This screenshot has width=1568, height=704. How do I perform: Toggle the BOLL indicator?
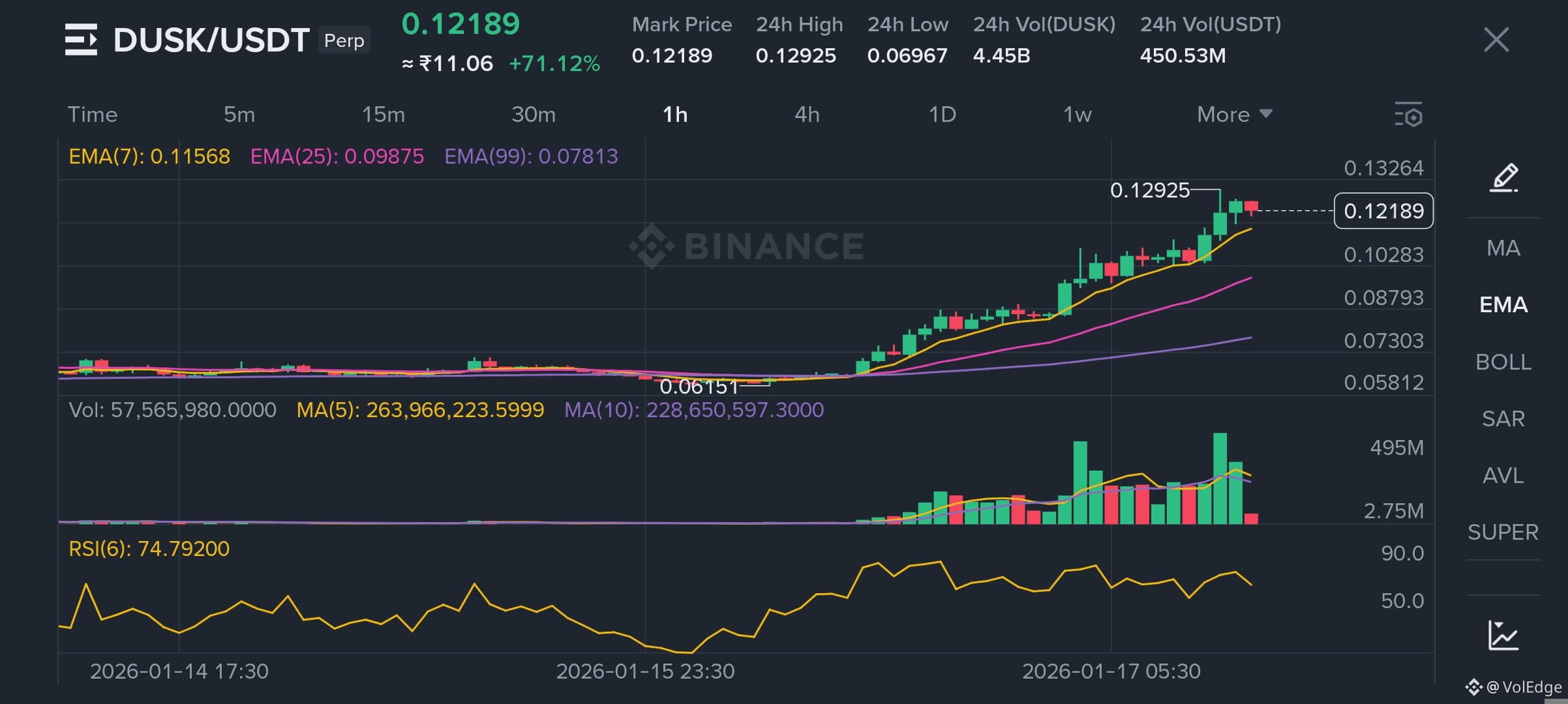pyautogui.click(x=1503, y=362)
